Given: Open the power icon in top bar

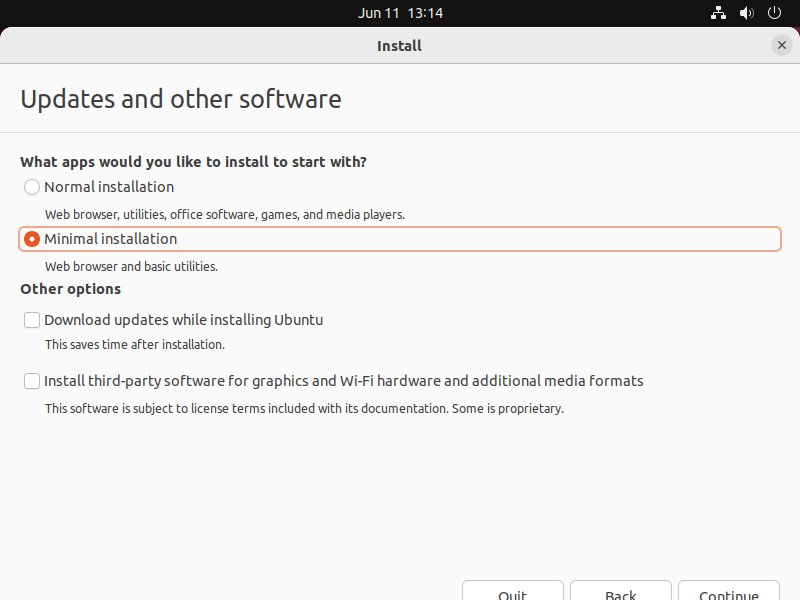Looking at the screenshot, I should [774, 13].
